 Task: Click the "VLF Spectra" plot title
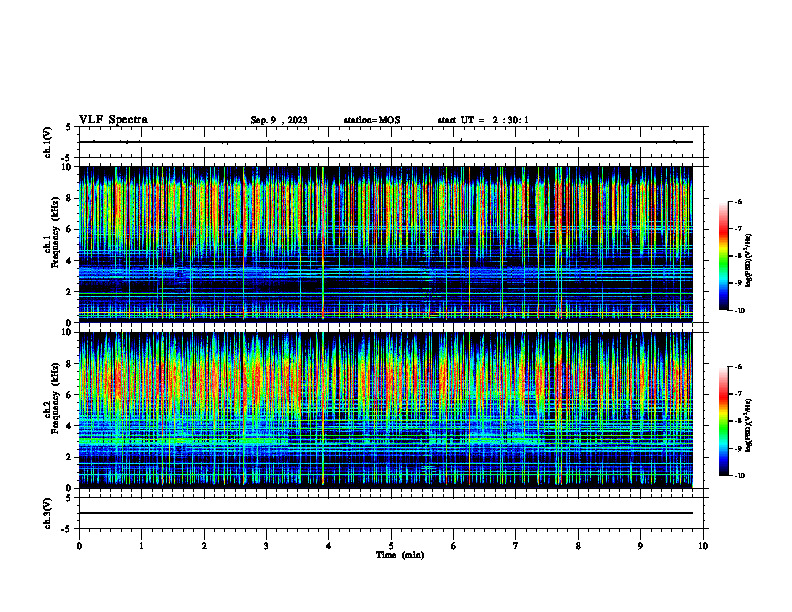[113, 120]
